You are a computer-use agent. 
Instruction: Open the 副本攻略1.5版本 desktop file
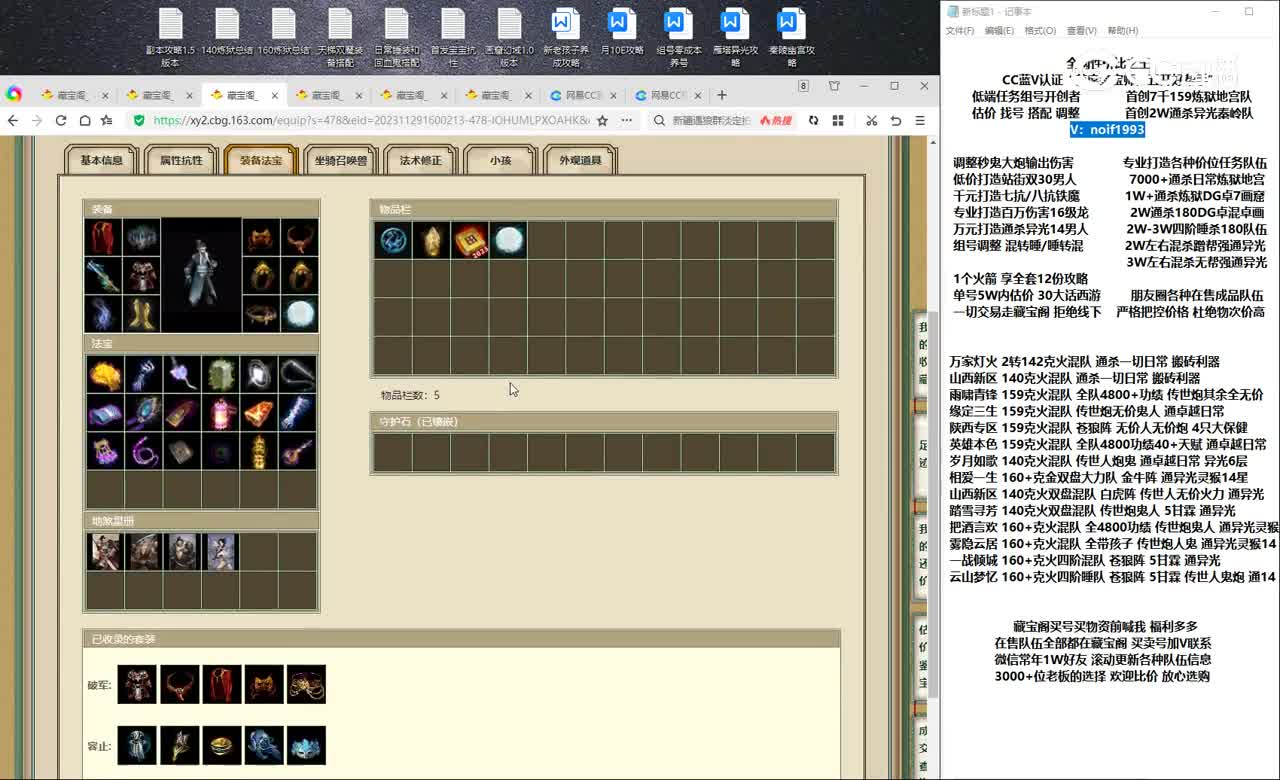pyautogui.click(x=170, y=38)
